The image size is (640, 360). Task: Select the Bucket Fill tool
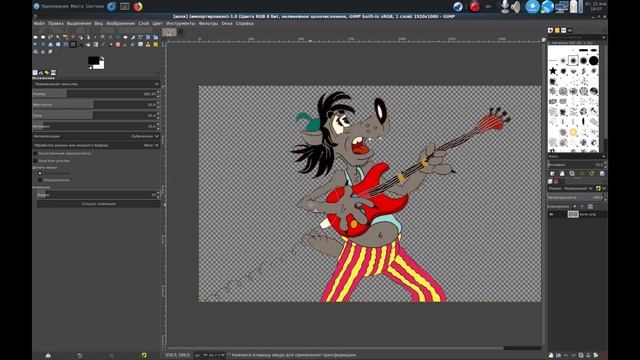tap(89, 44)
